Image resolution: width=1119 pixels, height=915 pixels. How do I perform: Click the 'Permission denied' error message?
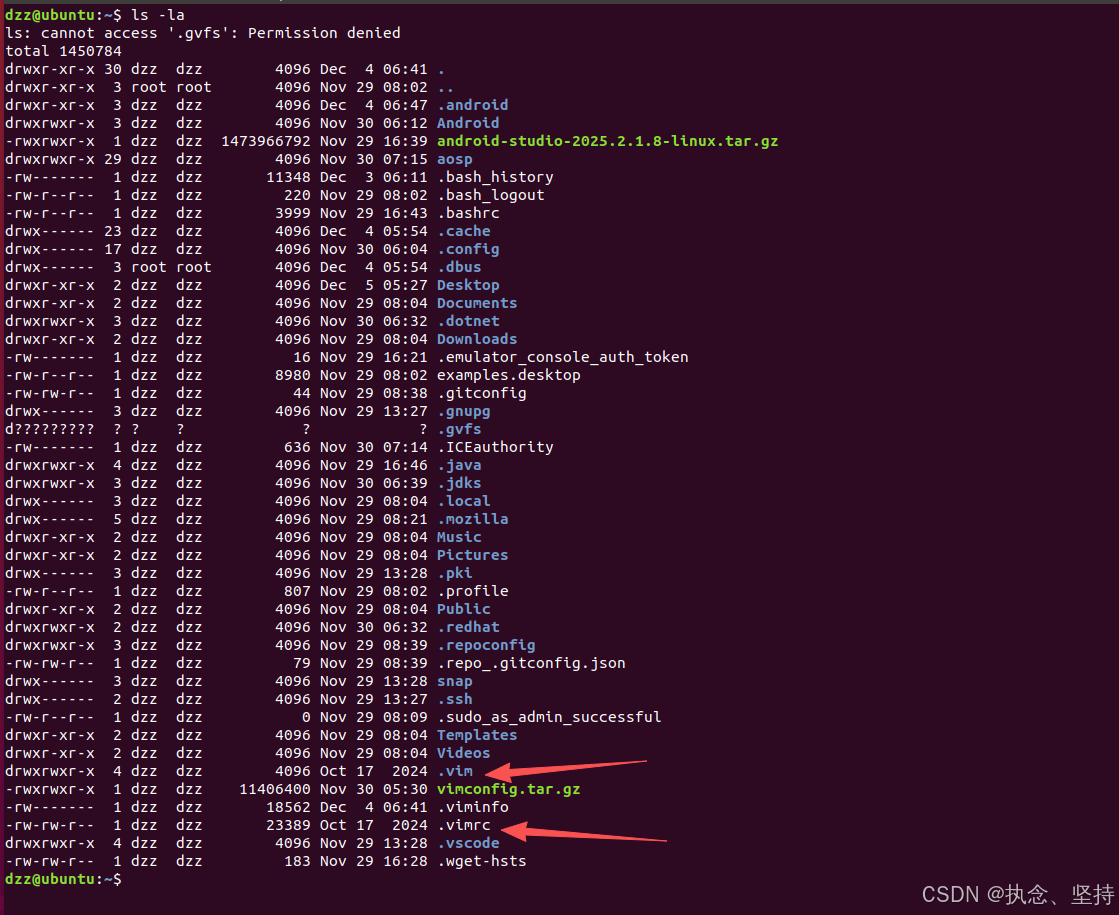[x=324, y=33]
